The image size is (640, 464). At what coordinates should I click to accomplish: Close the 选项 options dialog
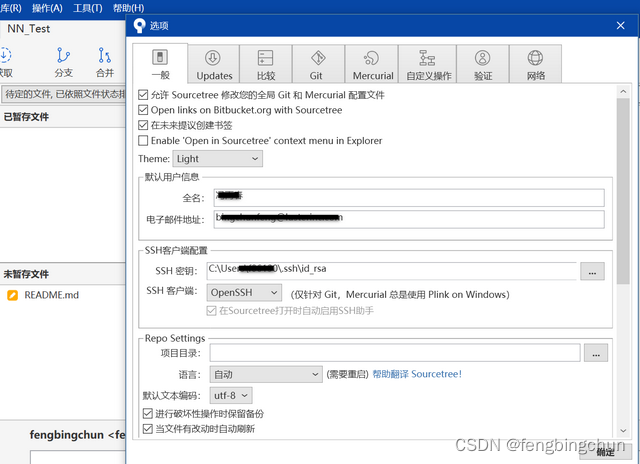620,26
